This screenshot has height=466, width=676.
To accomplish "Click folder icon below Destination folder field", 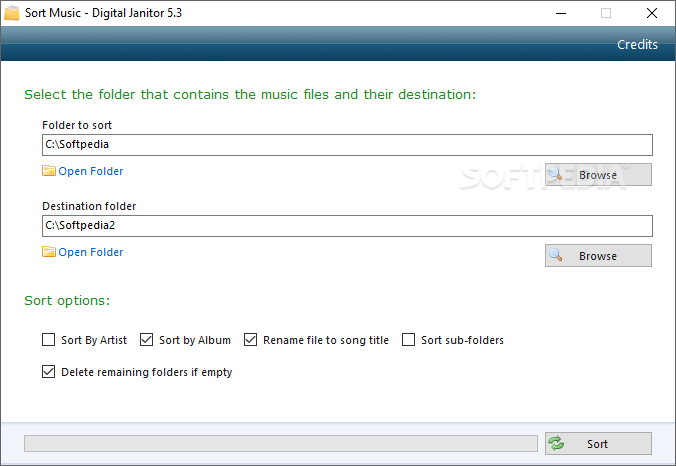I will (49, 252).
